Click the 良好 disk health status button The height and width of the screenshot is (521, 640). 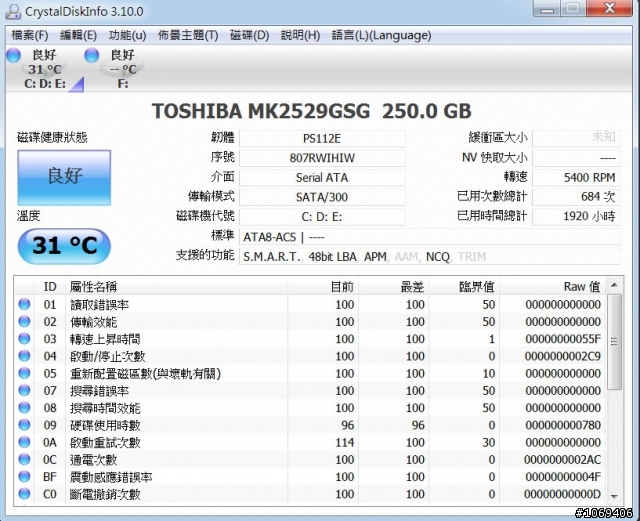(x=64, y=178)
